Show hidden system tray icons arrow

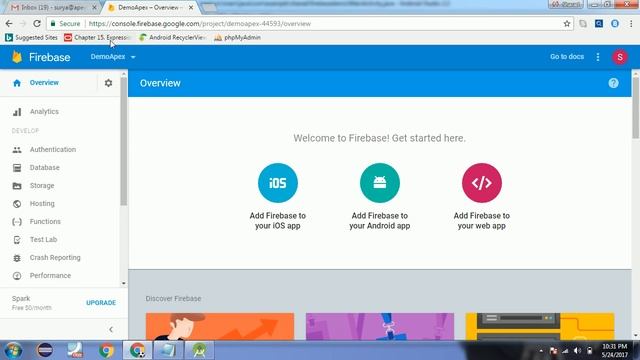coord(541,351)
